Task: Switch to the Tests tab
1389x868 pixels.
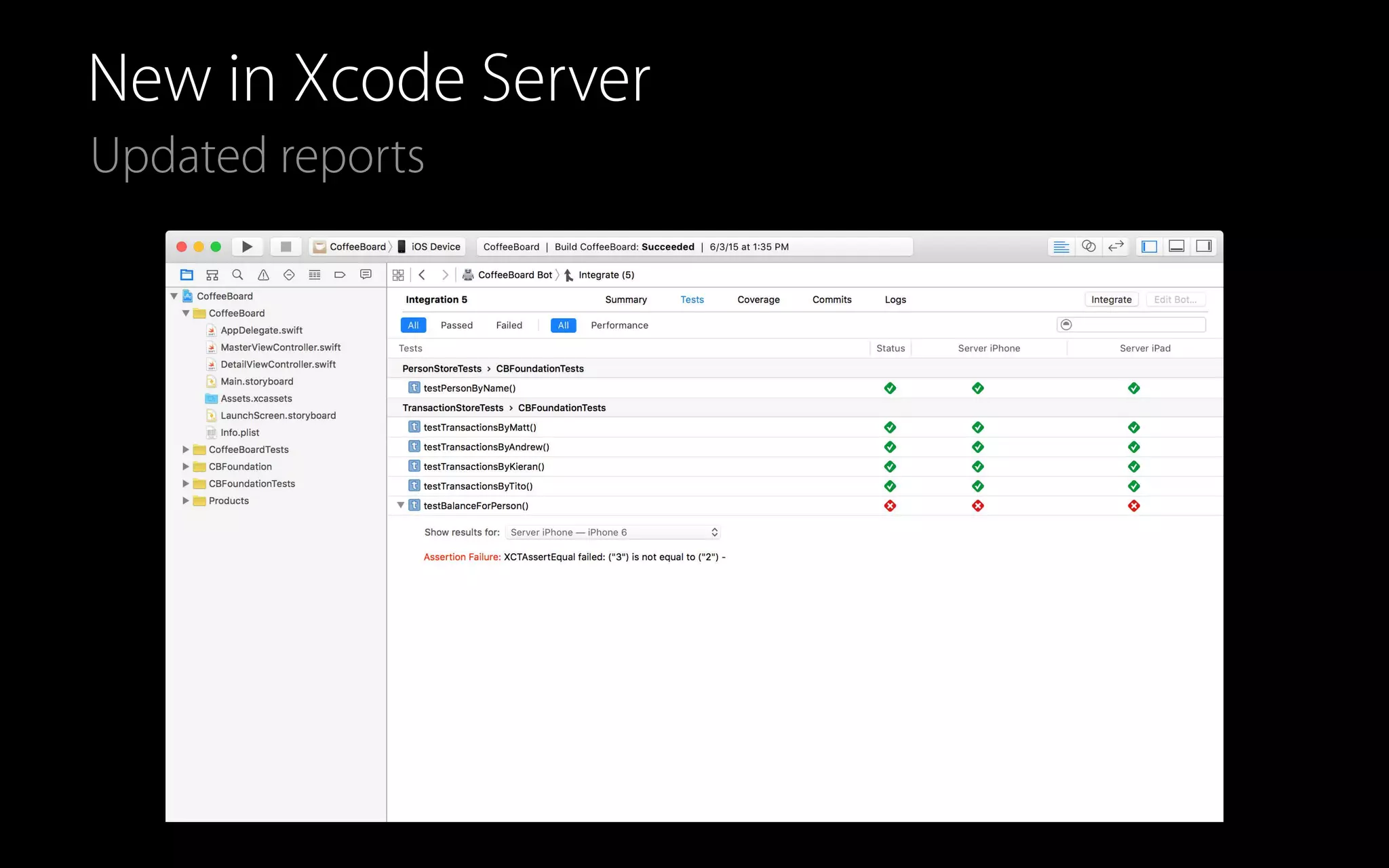Action: (x=692, y=300)
